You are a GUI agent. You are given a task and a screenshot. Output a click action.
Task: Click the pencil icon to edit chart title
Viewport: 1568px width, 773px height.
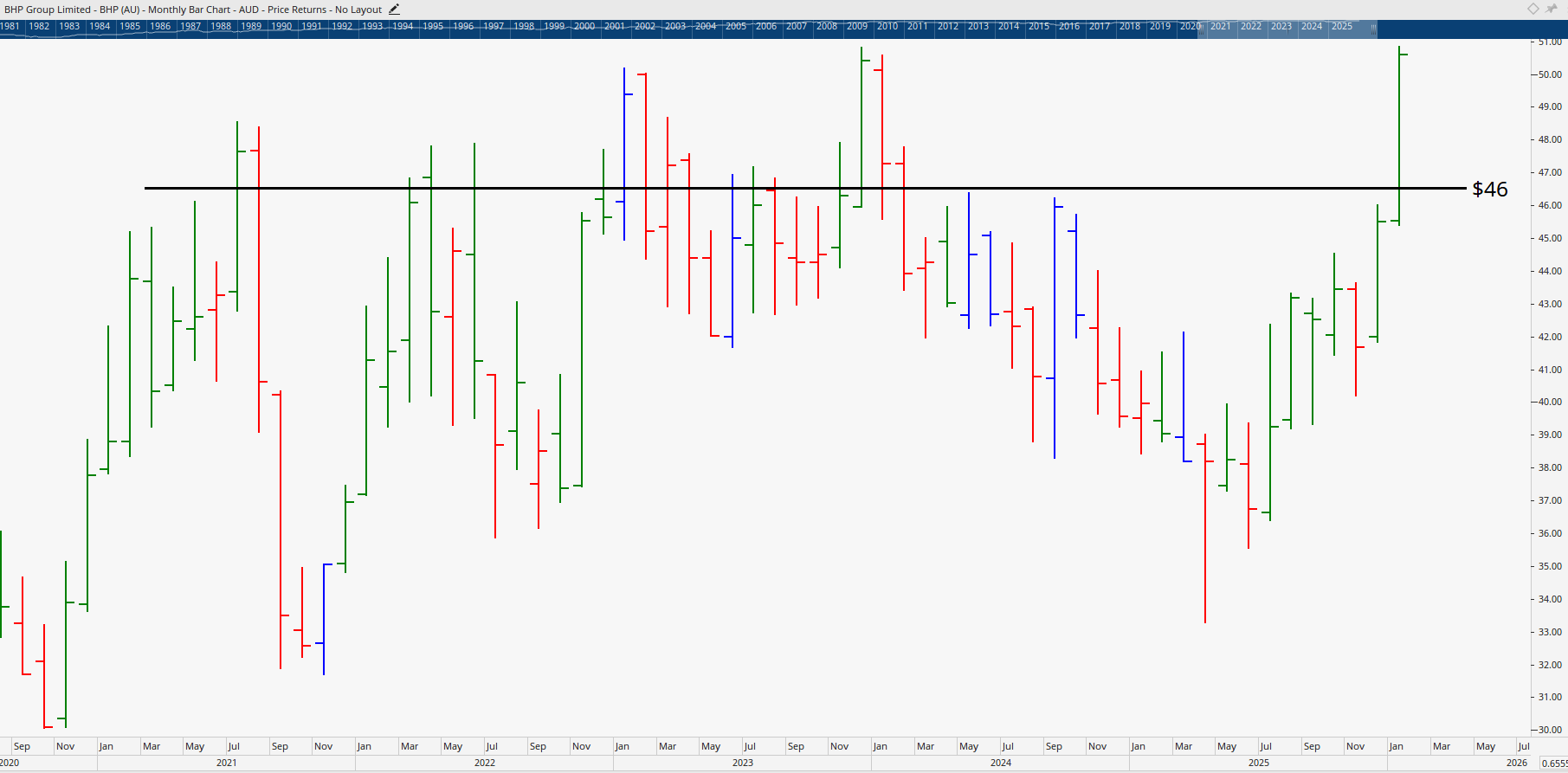coord(394,10)
